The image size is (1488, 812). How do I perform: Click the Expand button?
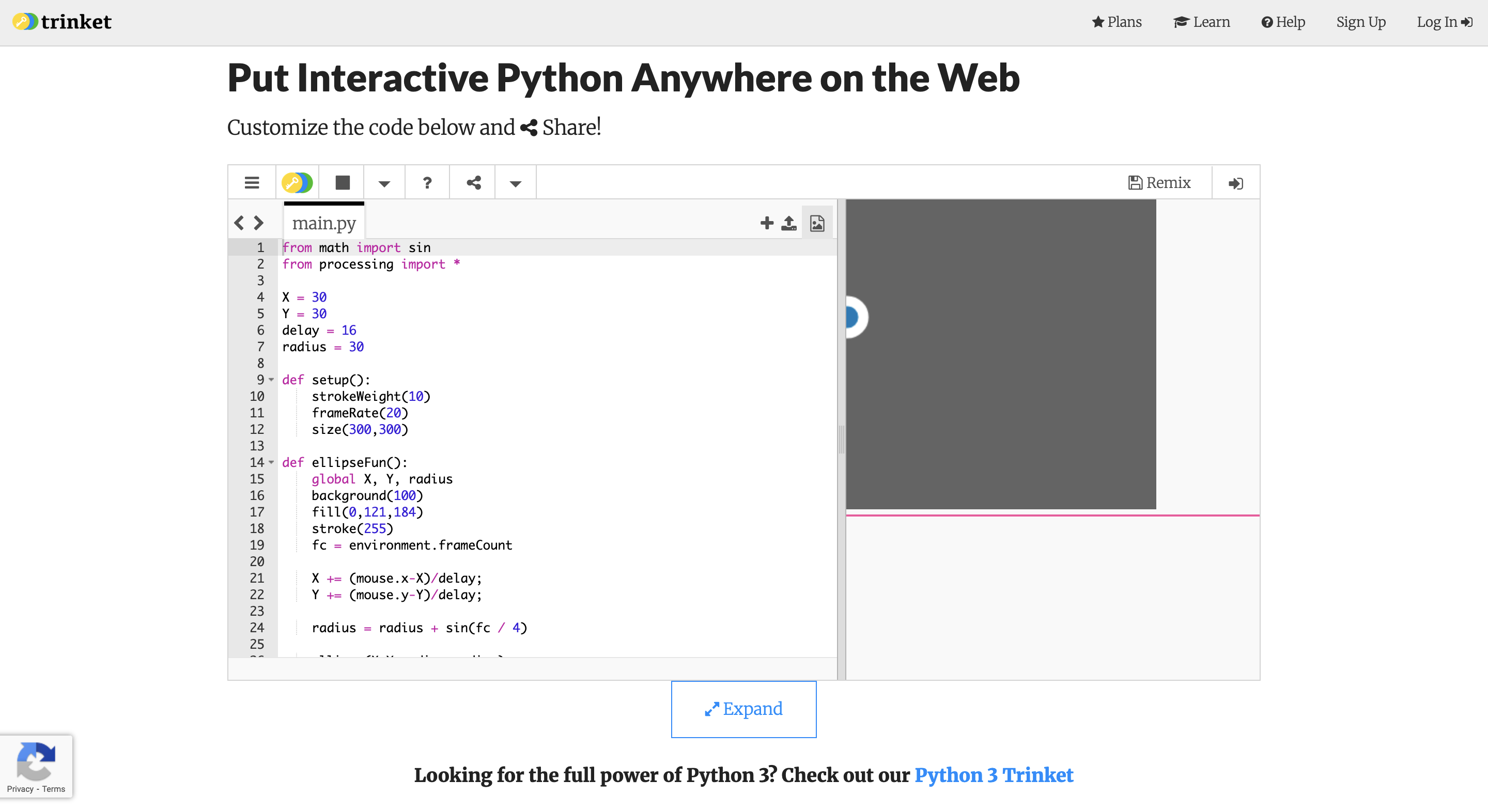(x=743, y=709)
